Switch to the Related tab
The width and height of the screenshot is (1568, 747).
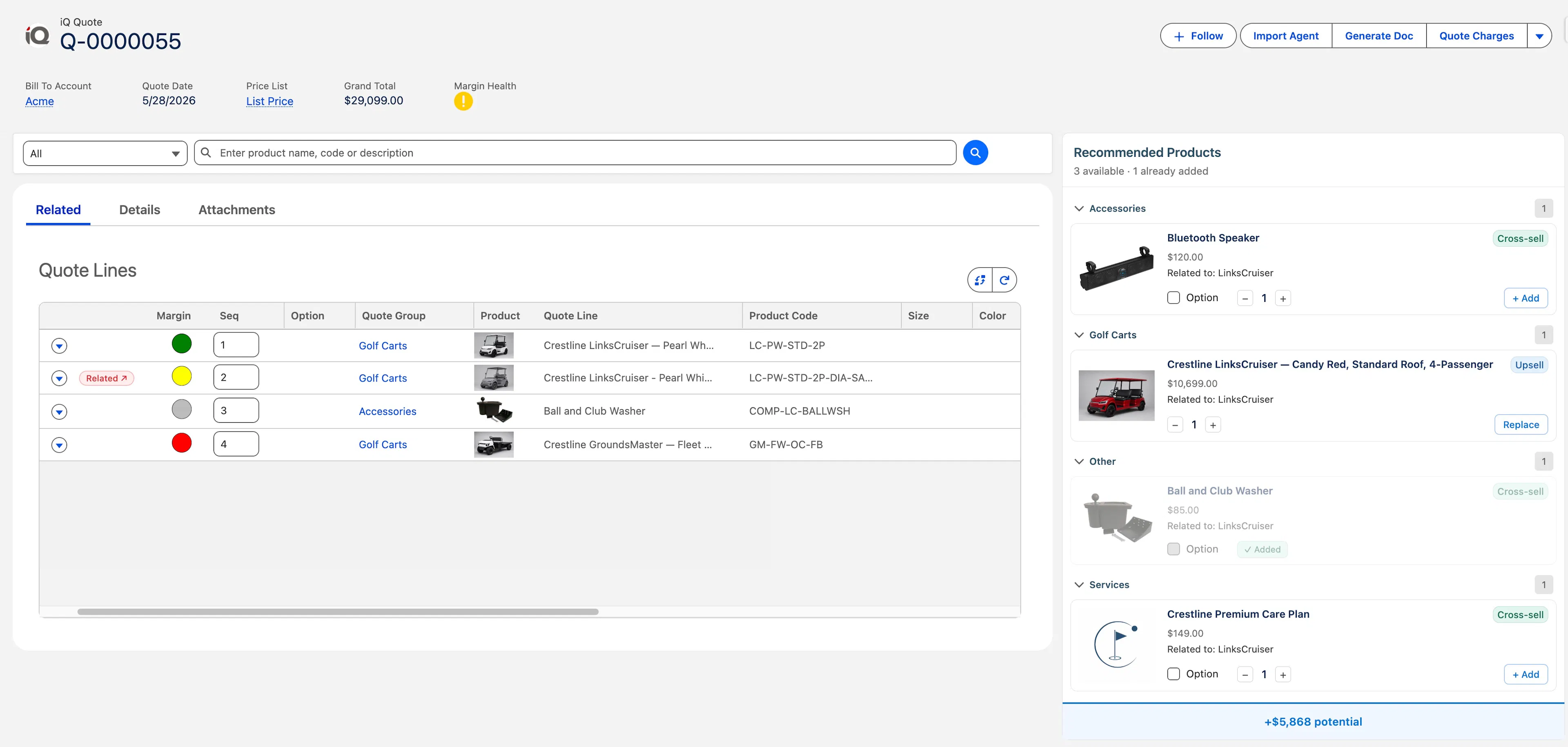tap(58, 210)
